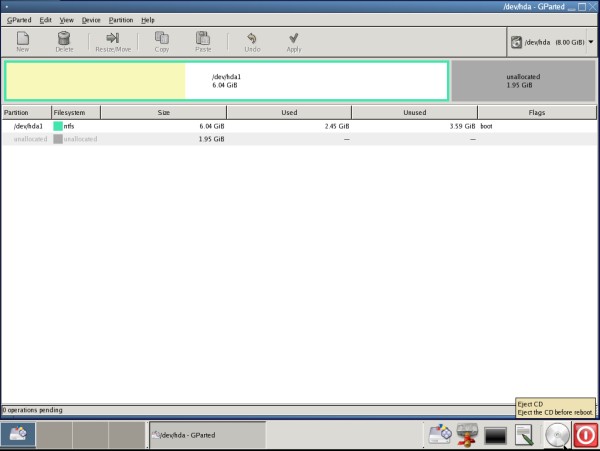The width and height of the screenshot is (600, 451).
Task: Click the '0 operations pending' status text
Action: [33, 410]
